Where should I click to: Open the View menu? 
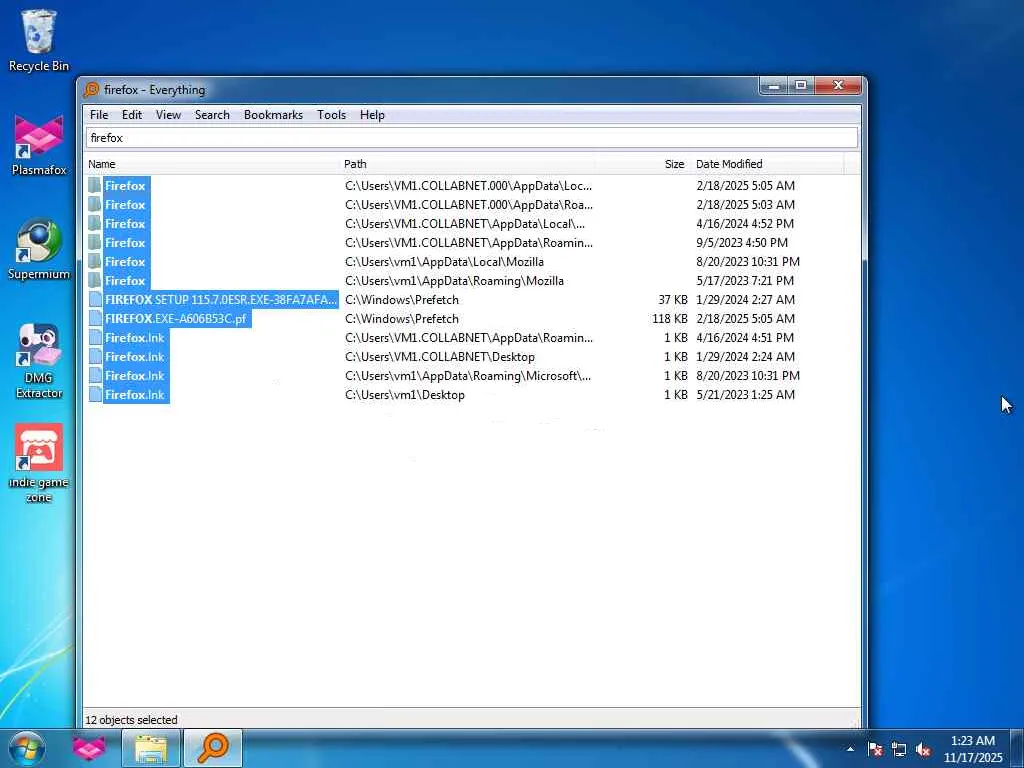168,115
